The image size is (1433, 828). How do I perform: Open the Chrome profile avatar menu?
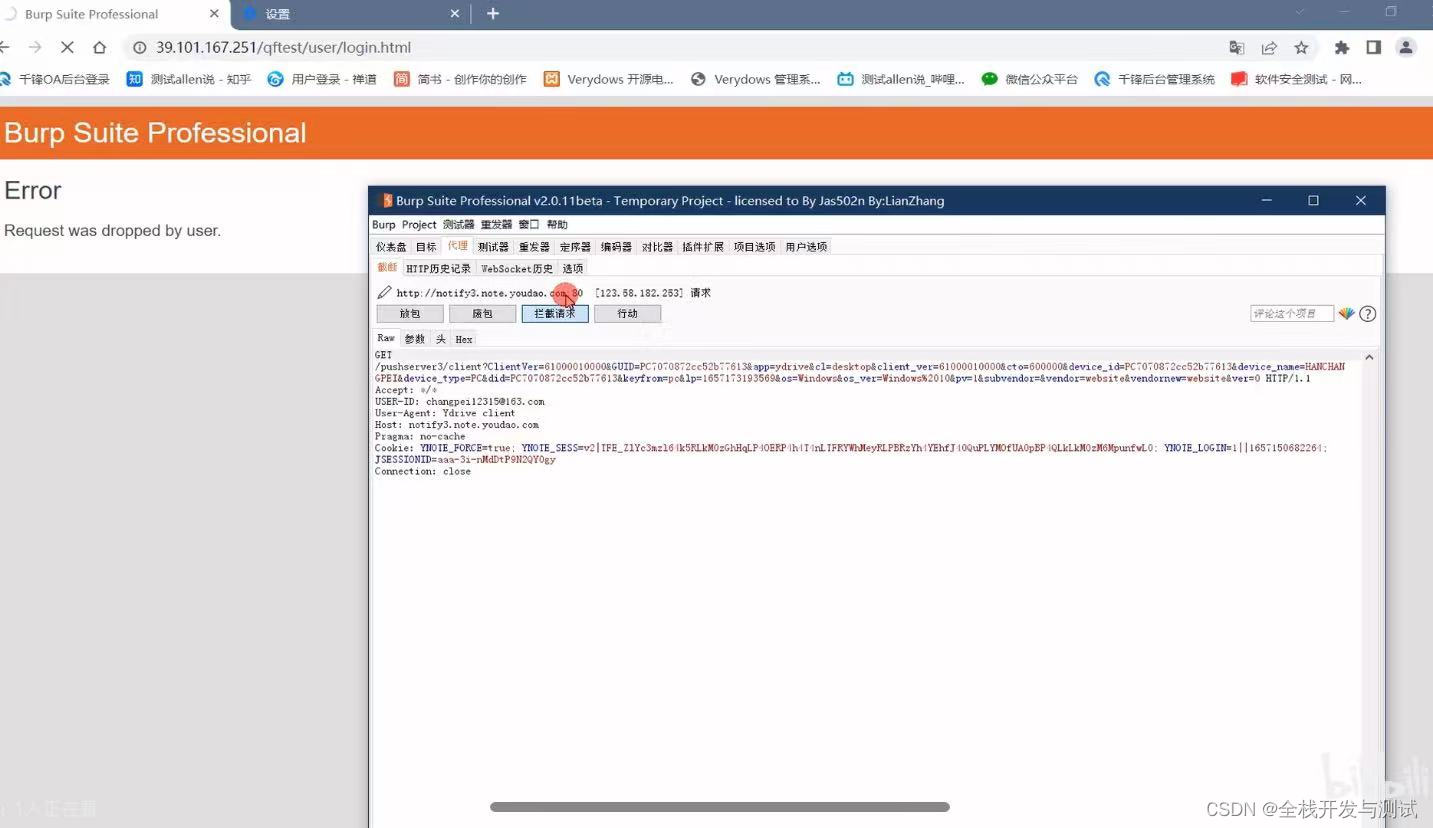coord(1406,47)
